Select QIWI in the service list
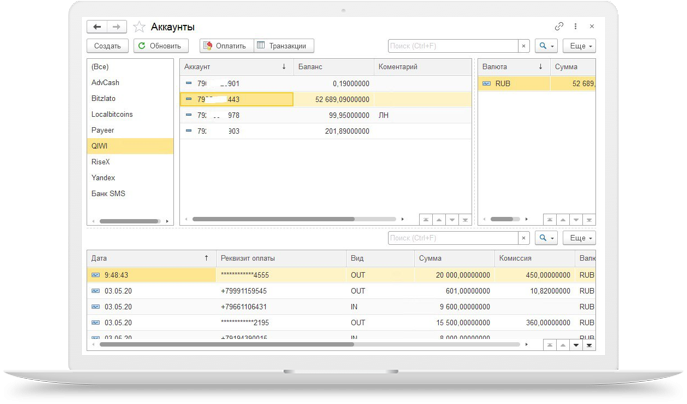687x404 pixels. click(x=130, y=146)
